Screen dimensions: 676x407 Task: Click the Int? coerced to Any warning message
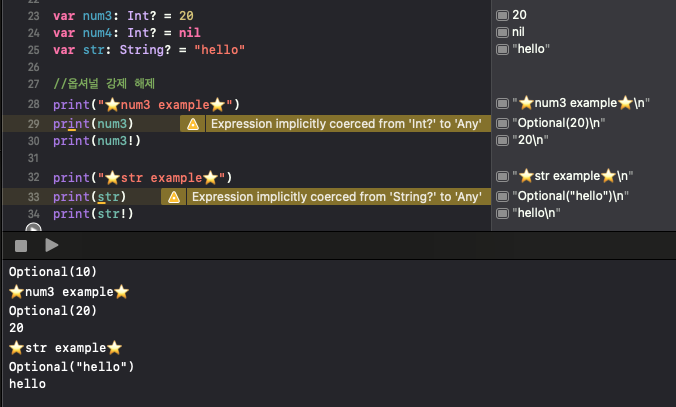[346, 124]
